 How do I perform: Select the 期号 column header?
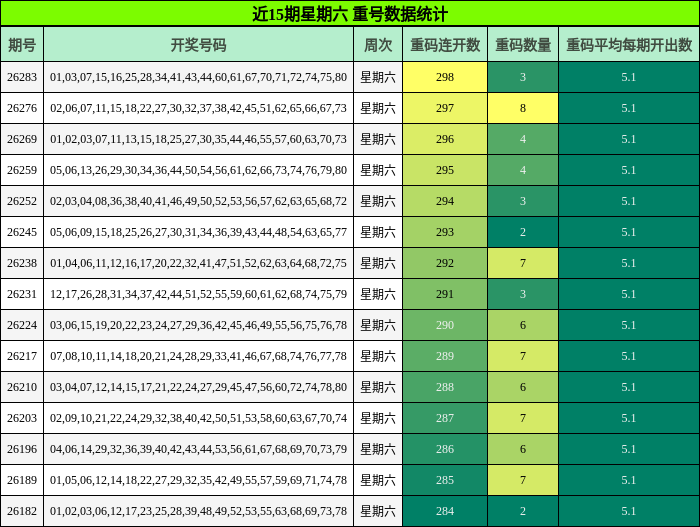22,44
